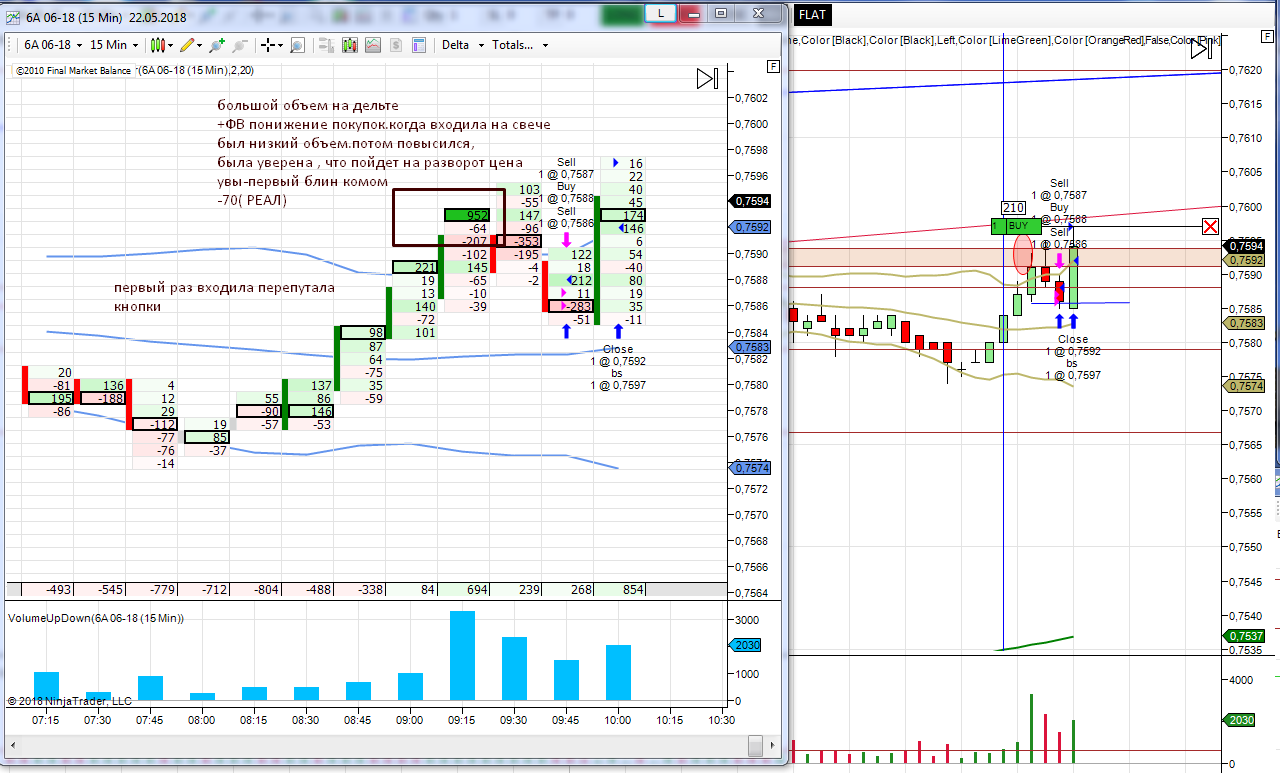Jump to last bar in footprint chart

pyautogui.click(x=707, y=78)
